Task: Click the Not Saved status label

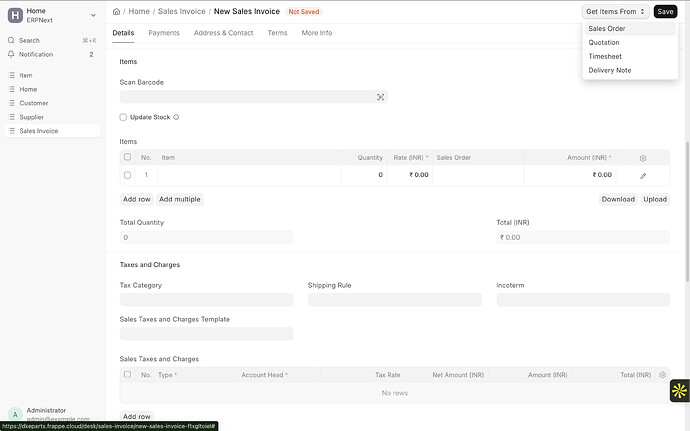Action: (304, 11)
